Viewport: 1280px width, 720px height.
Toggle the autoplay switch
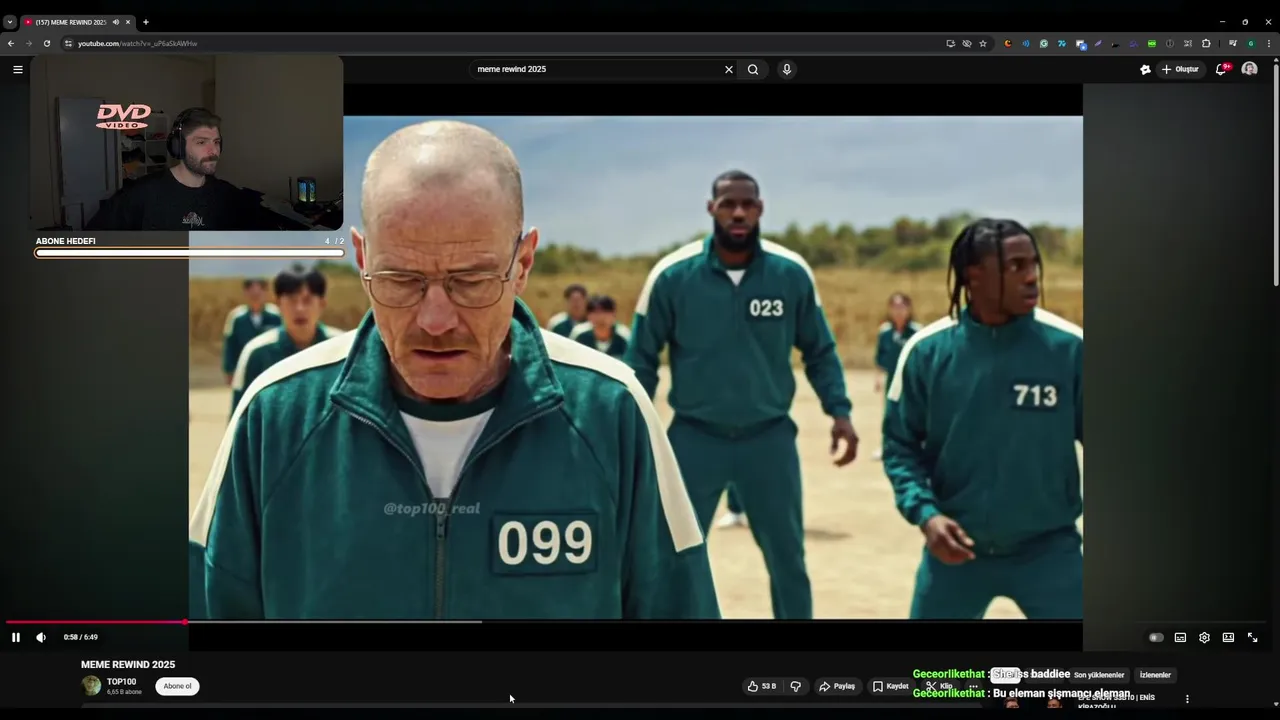1156,637
